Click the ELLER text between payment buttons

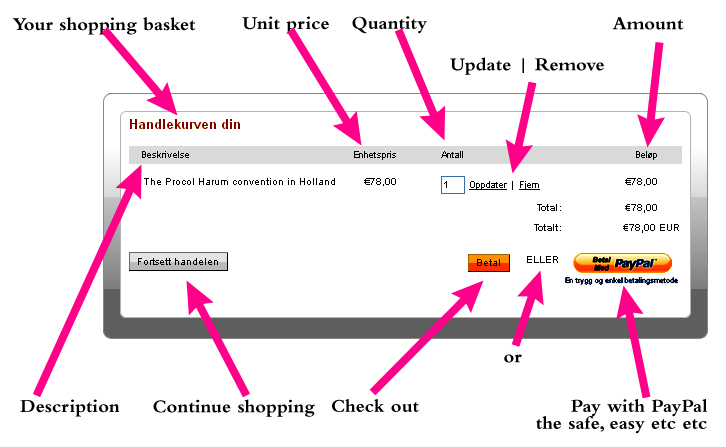[542, 260]
